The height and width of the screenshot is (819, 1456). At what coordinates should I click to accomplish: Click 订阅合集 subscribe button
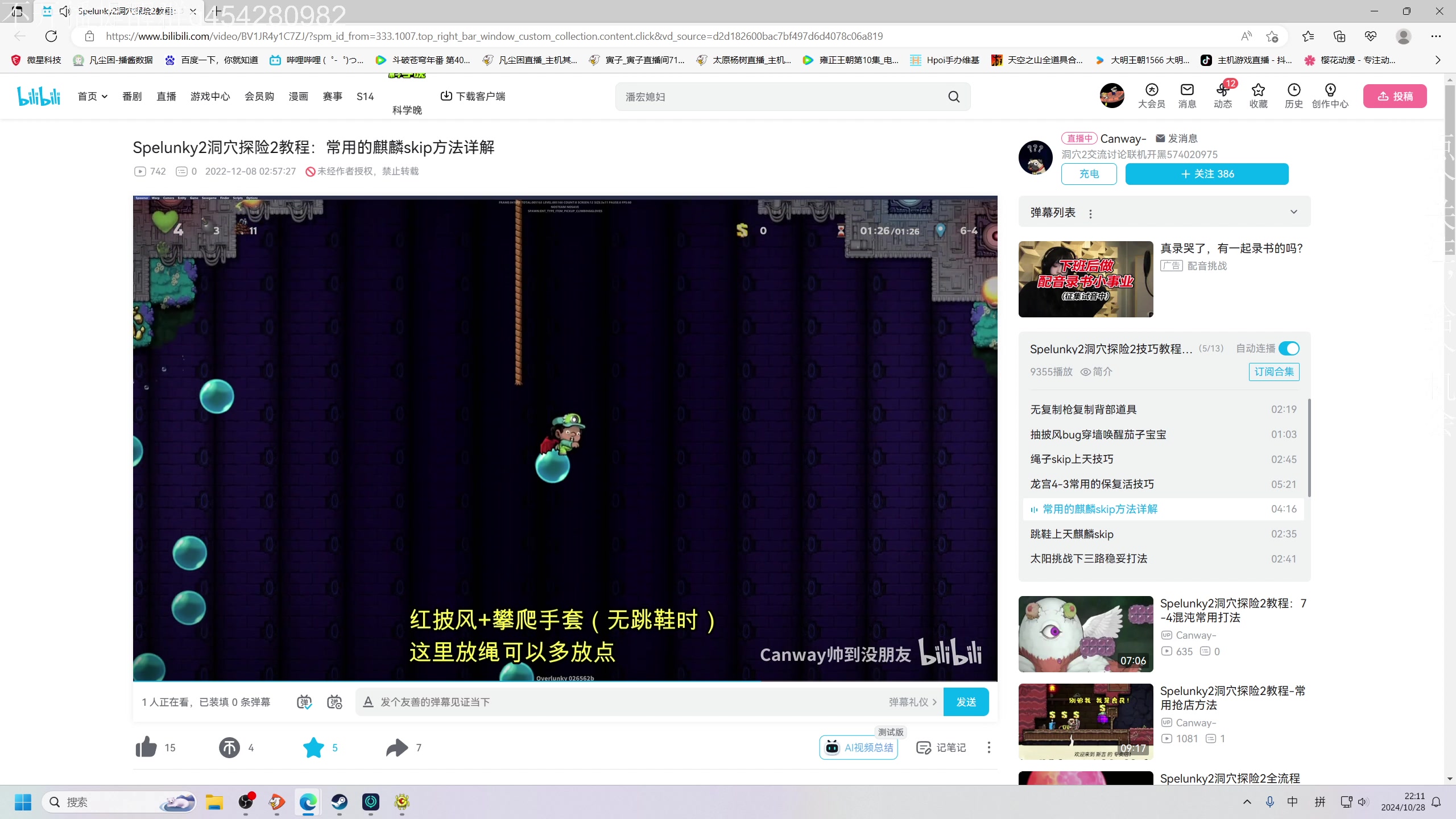(1274, 371)
